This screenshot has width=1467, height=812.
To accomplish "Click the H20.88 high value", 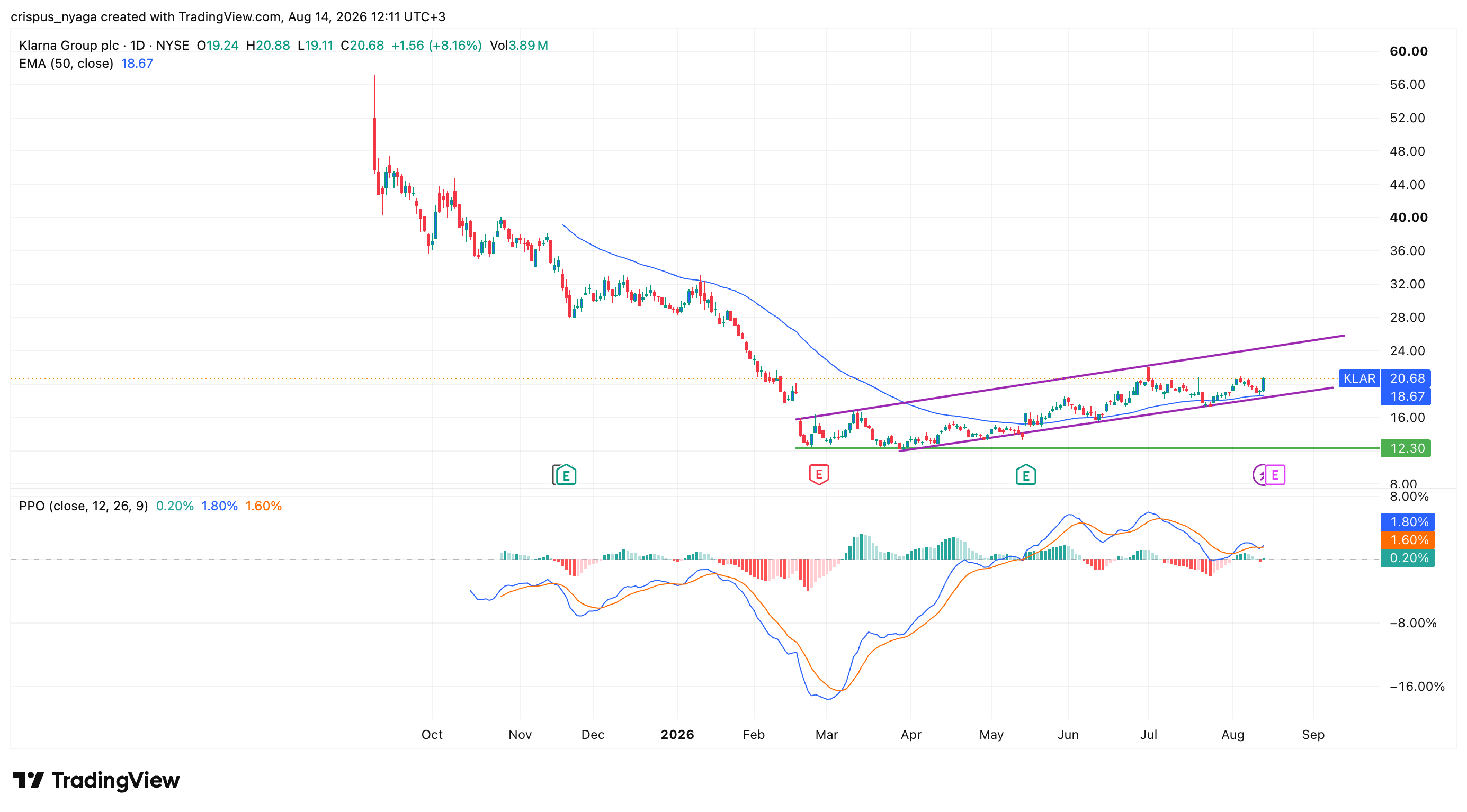I will coord(267,46).
